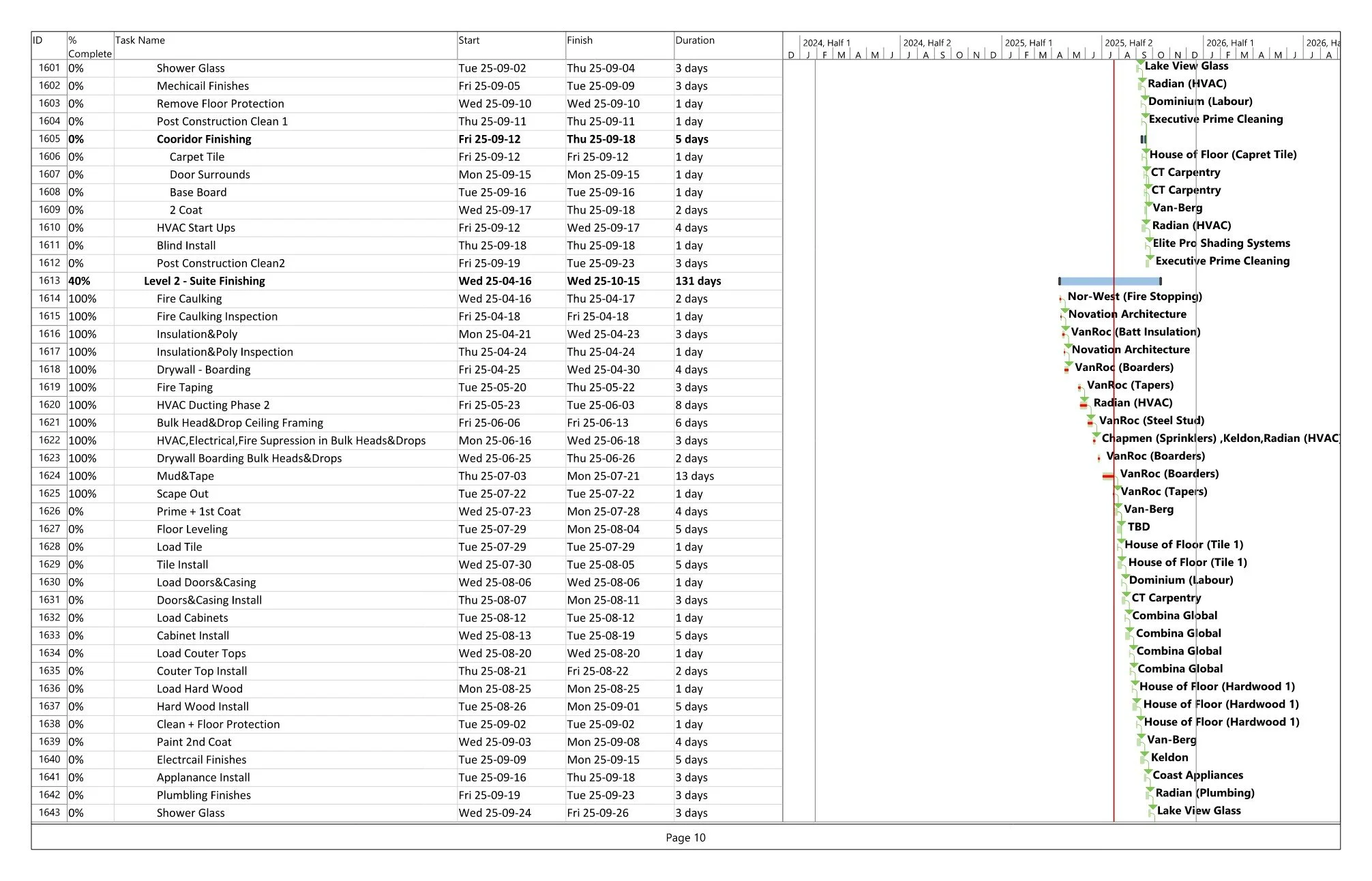Click the 131 days duration cell
This screenshot has height=881, width=1372.
pos(698,281)
